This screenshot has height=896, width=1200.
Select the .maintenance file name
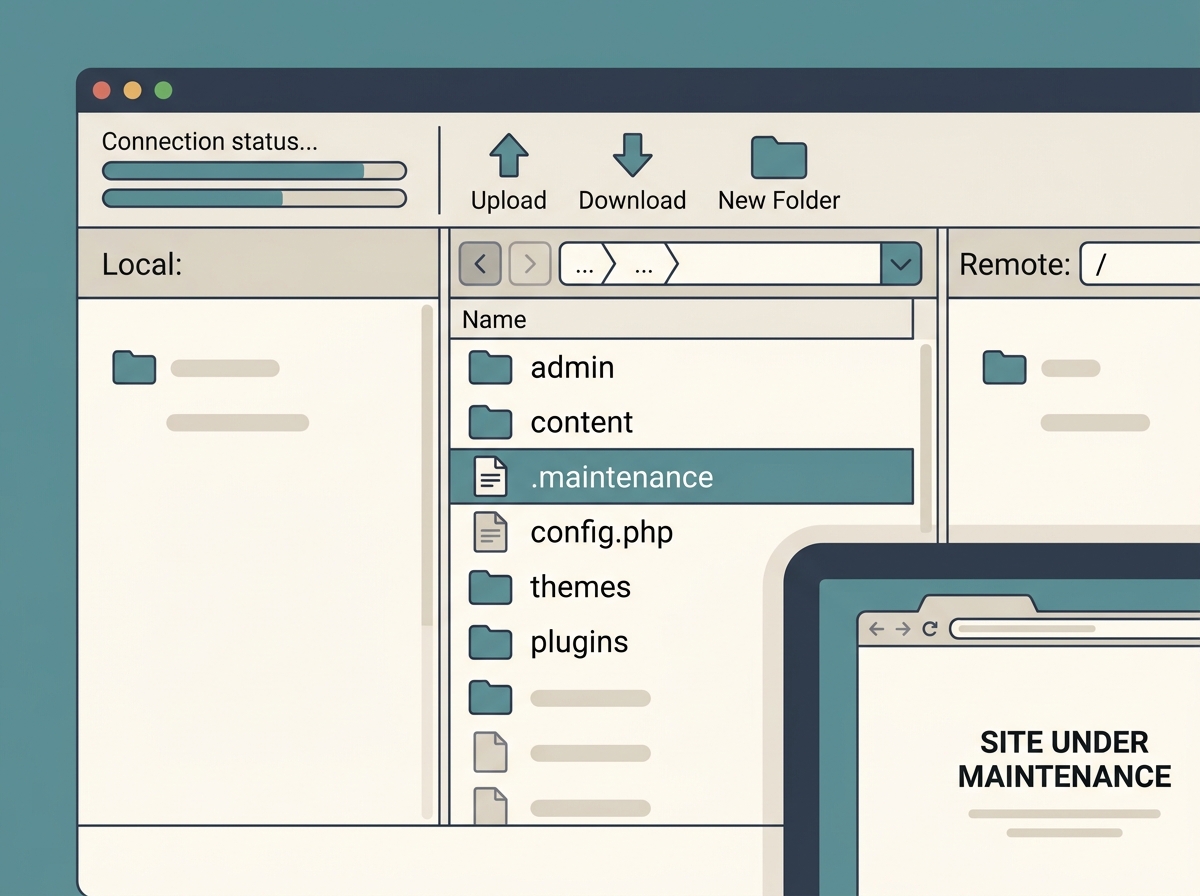tap(622, 477)
